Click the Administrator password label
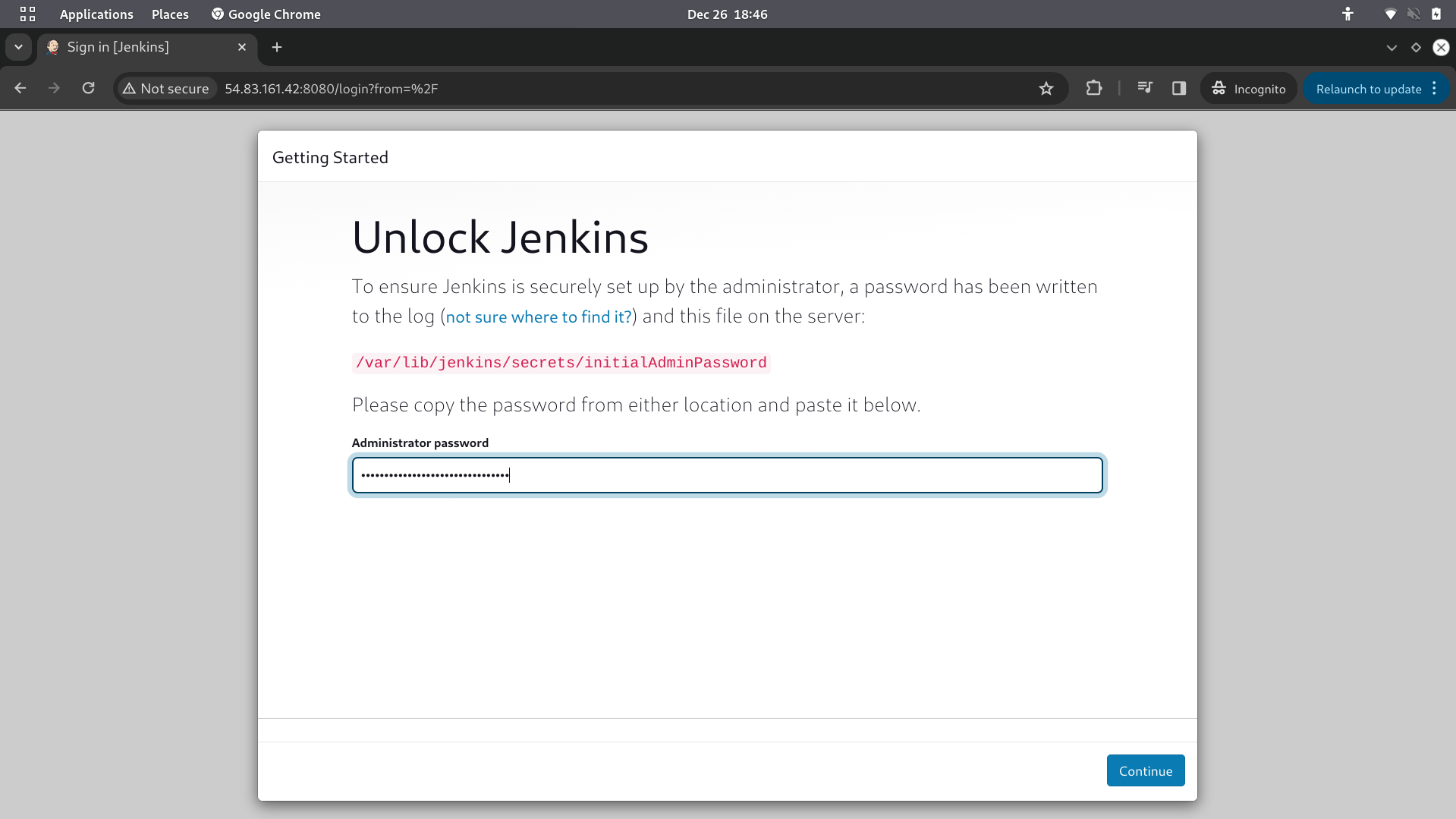 tap(420, 443)
